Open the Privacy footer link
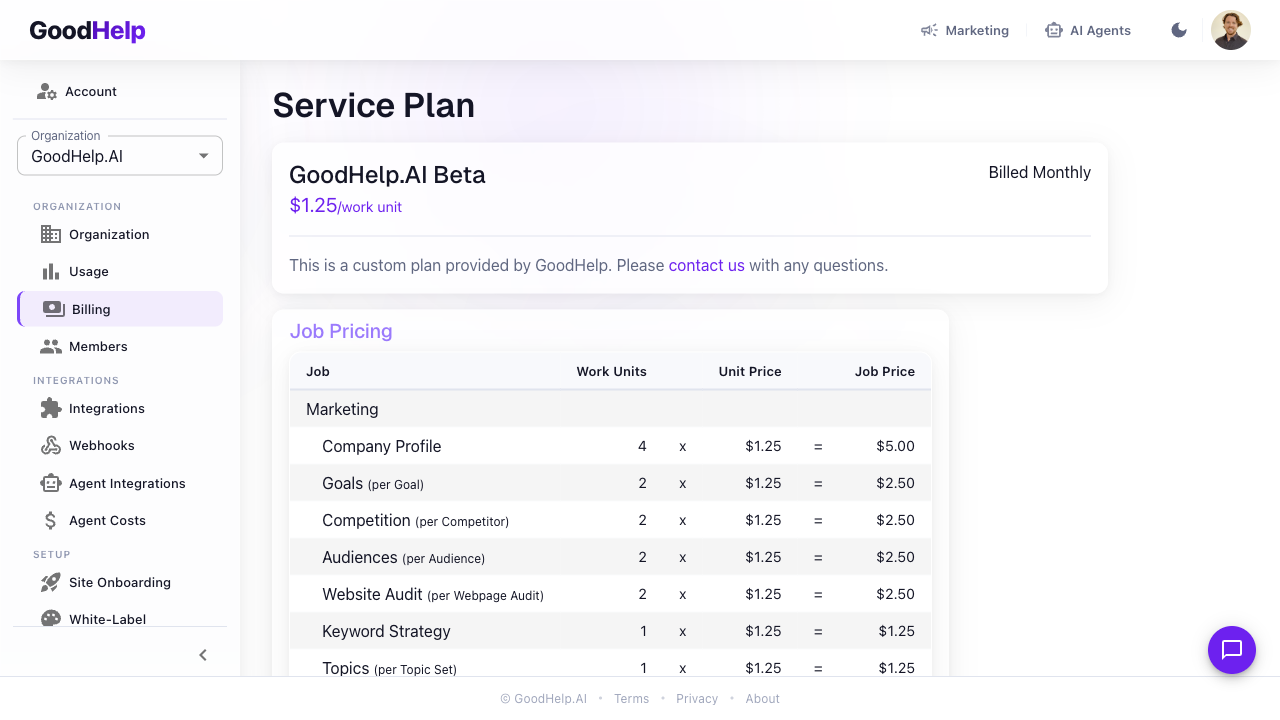Viewport: 1280px width, 720px height. tap(697, 699)
